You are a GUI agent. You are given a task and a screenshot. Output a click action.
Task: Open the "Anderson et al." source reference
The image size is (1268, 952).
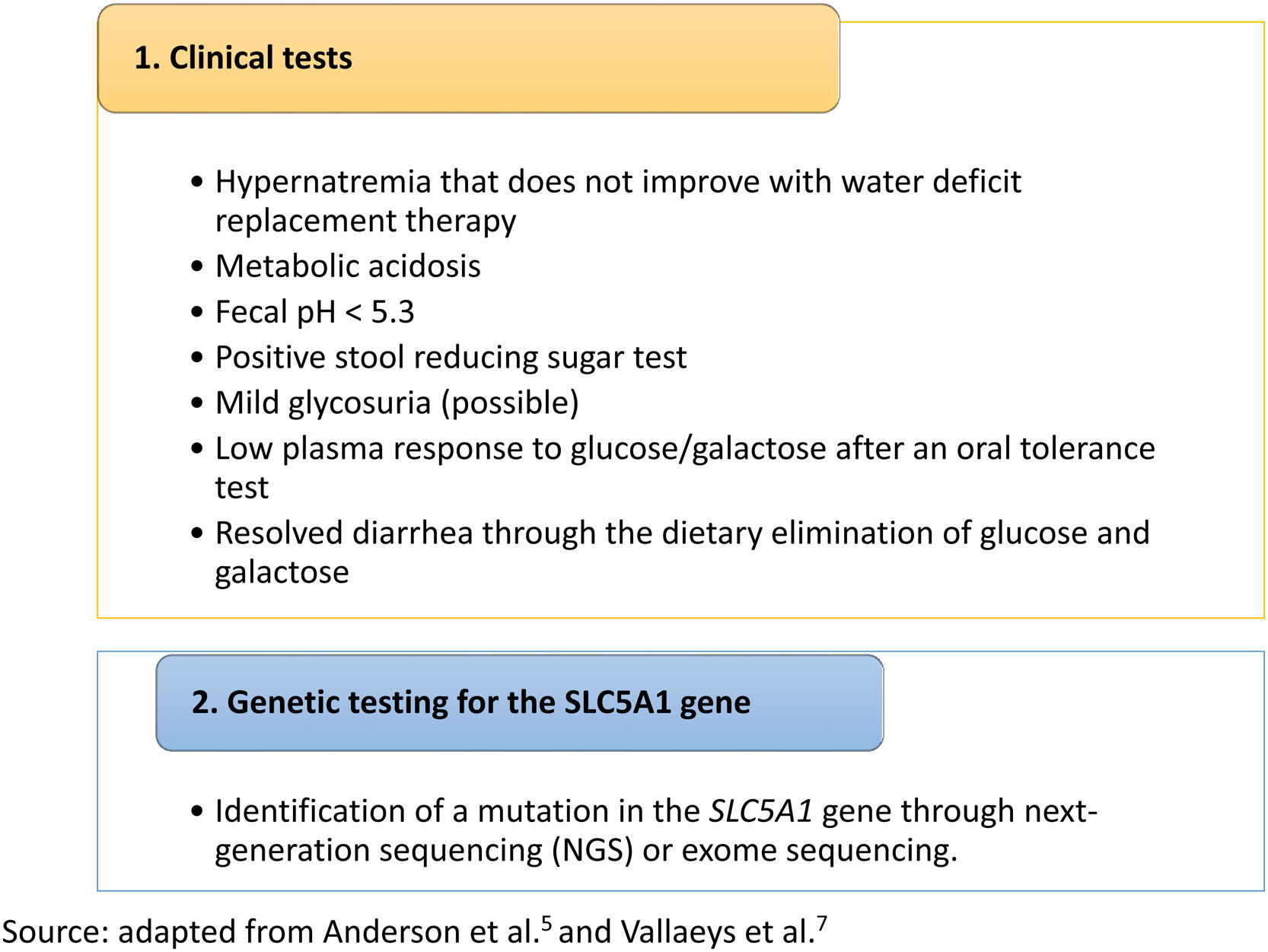(430, 932)
